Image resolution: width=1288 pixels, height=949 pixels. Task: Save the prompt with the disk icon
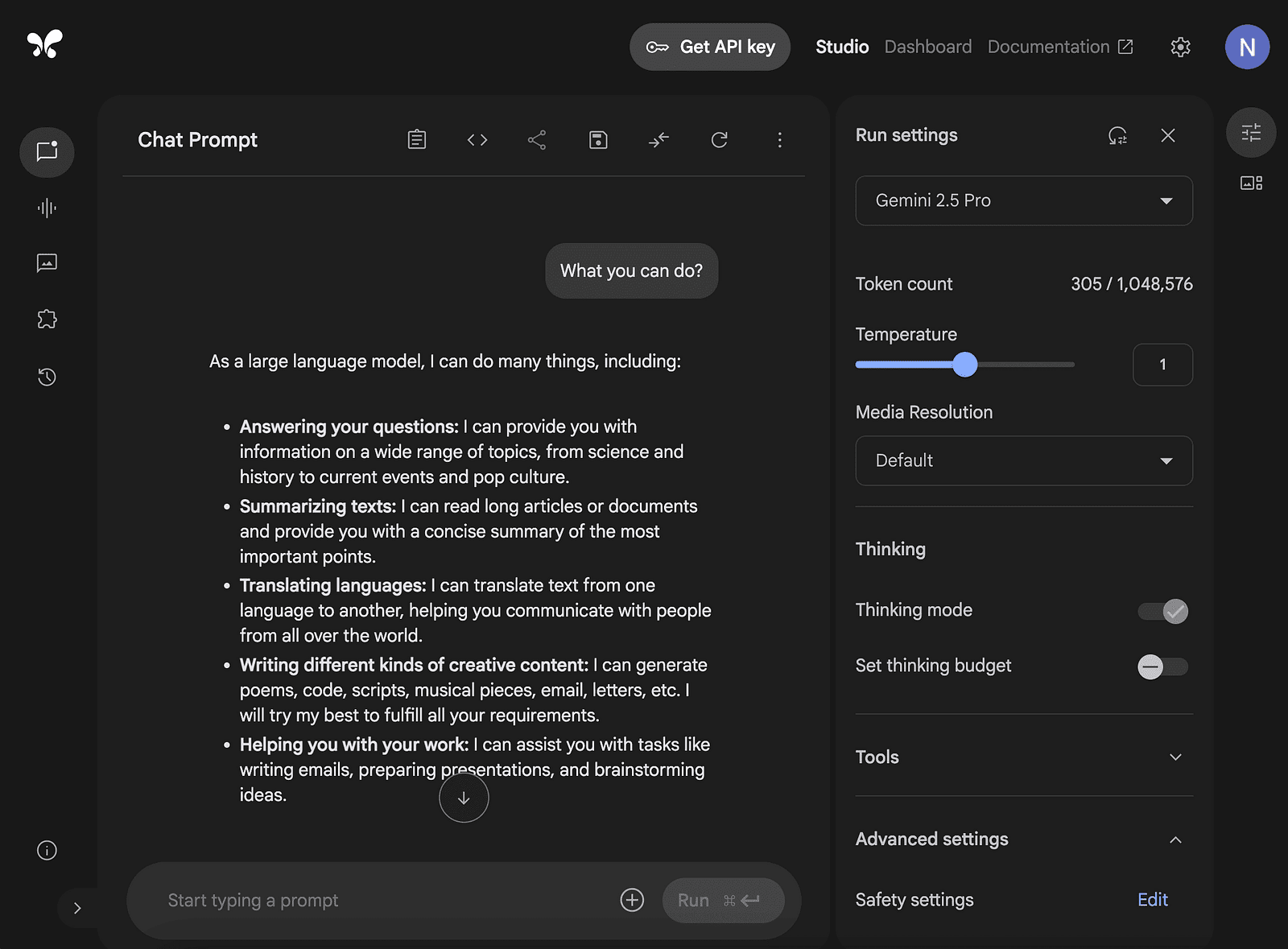(598, 140)
